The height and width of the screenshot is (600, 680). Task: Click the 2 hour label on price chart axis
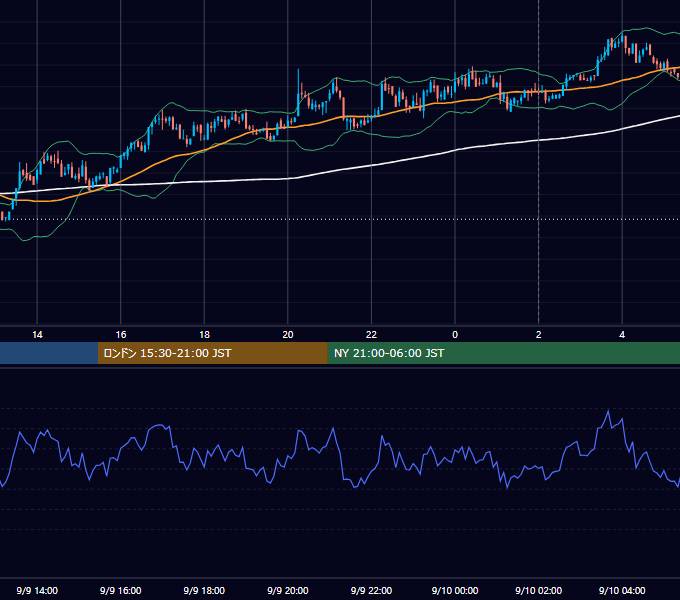tap(539, 335)
